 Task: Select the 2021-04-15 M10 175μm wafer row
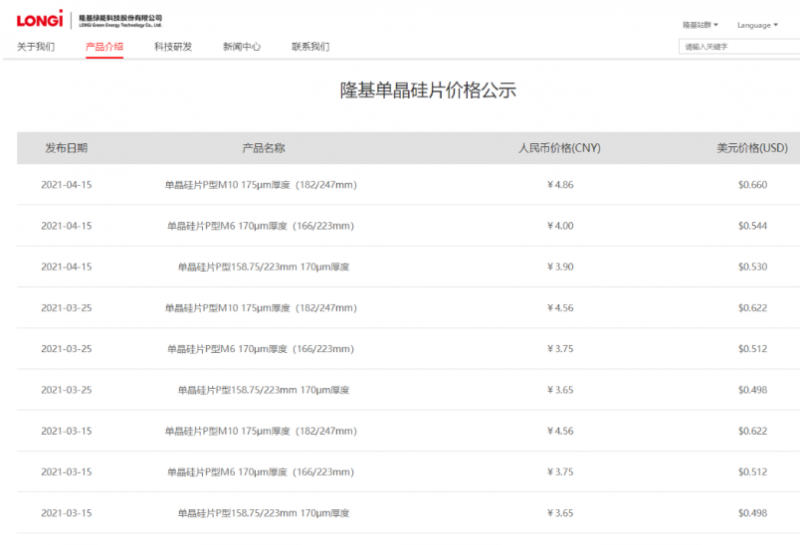coord(261,185)
